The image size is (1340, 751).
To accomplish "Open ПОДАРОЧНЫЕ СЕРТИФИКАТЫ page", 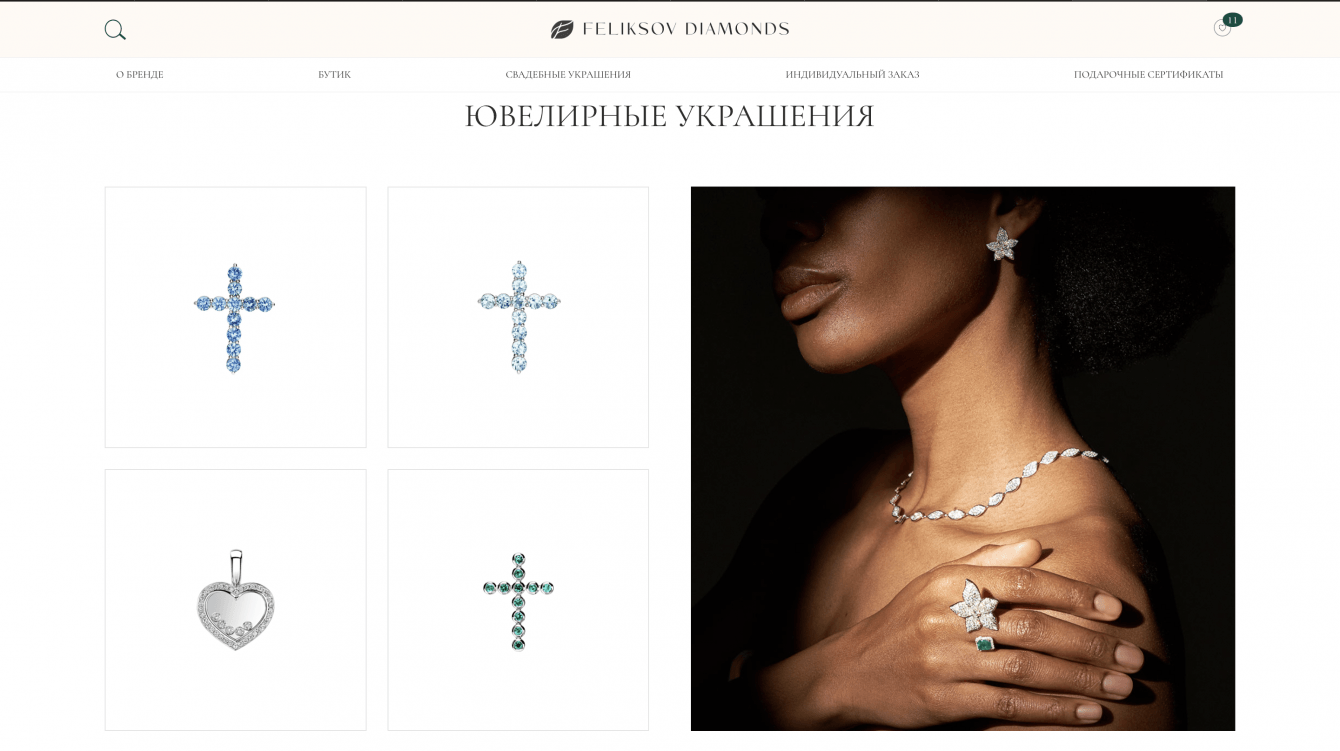I will coord(1148,75).
